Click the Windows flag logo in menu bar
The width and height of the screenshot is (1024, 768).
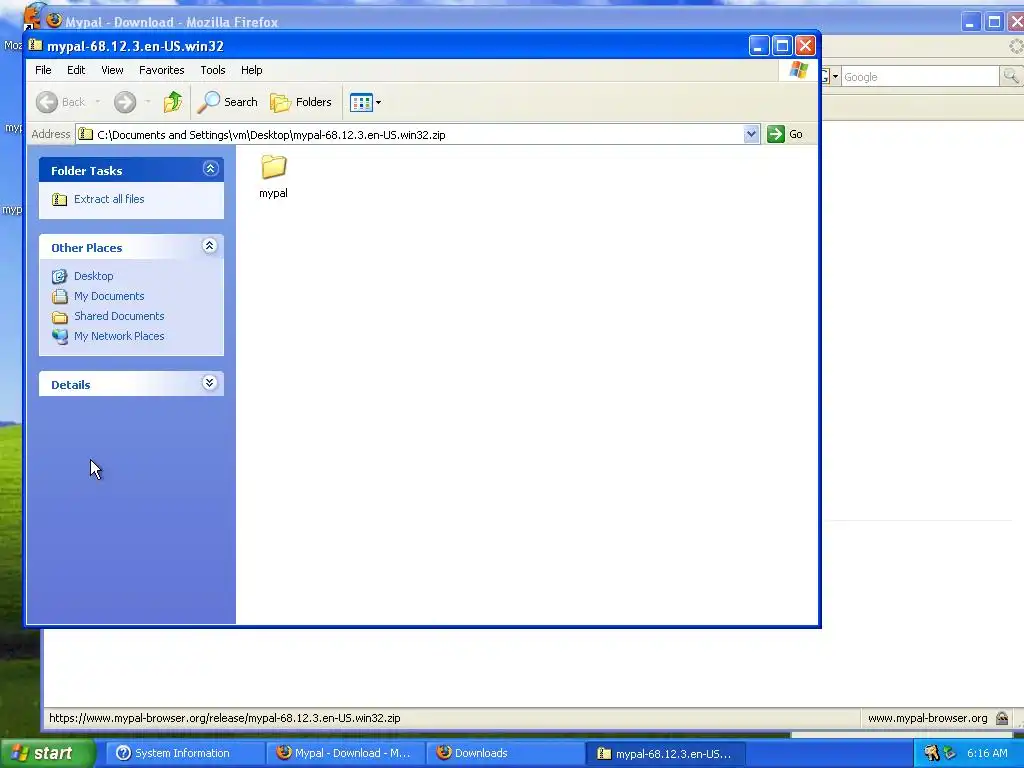(799, 70)
